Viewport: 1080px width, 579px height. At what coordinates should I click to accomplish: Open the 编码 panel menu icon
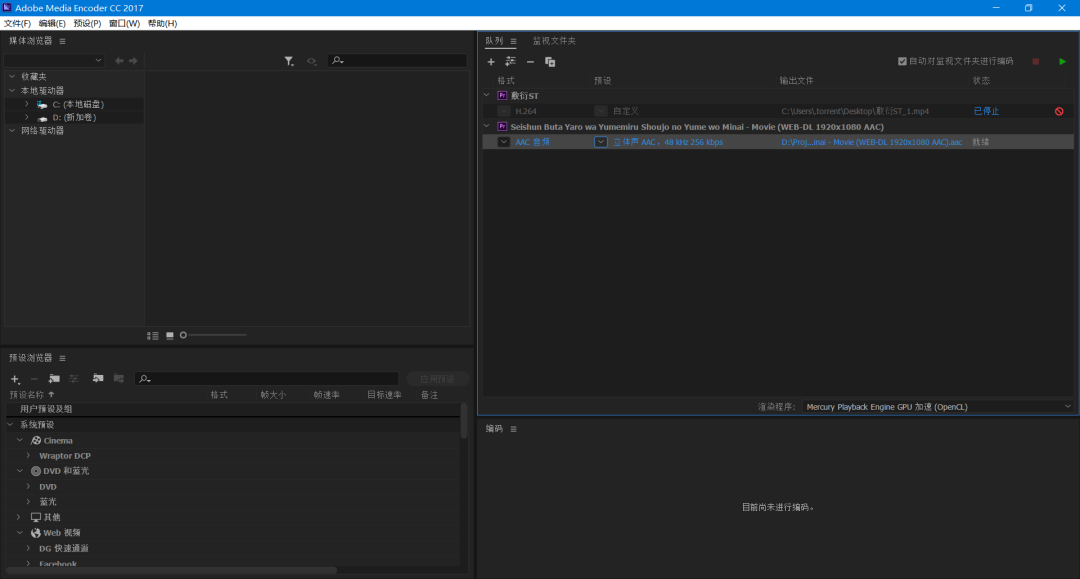[513, 429]
